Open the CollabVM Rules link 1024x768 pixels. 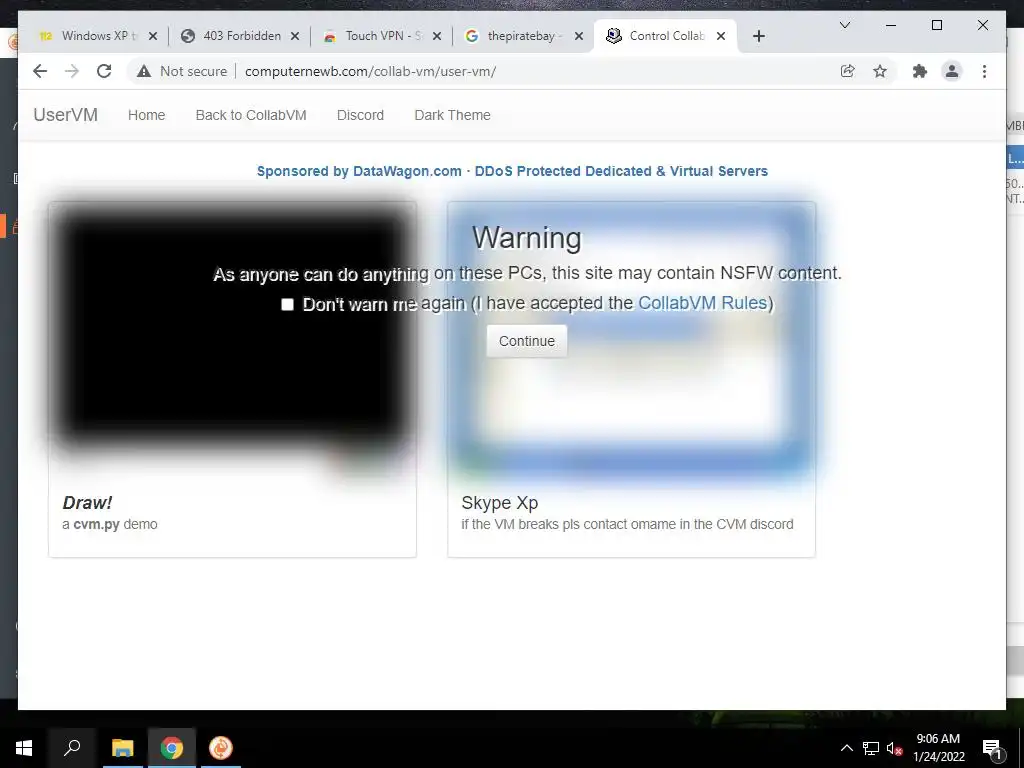click(x=702, y=303)
